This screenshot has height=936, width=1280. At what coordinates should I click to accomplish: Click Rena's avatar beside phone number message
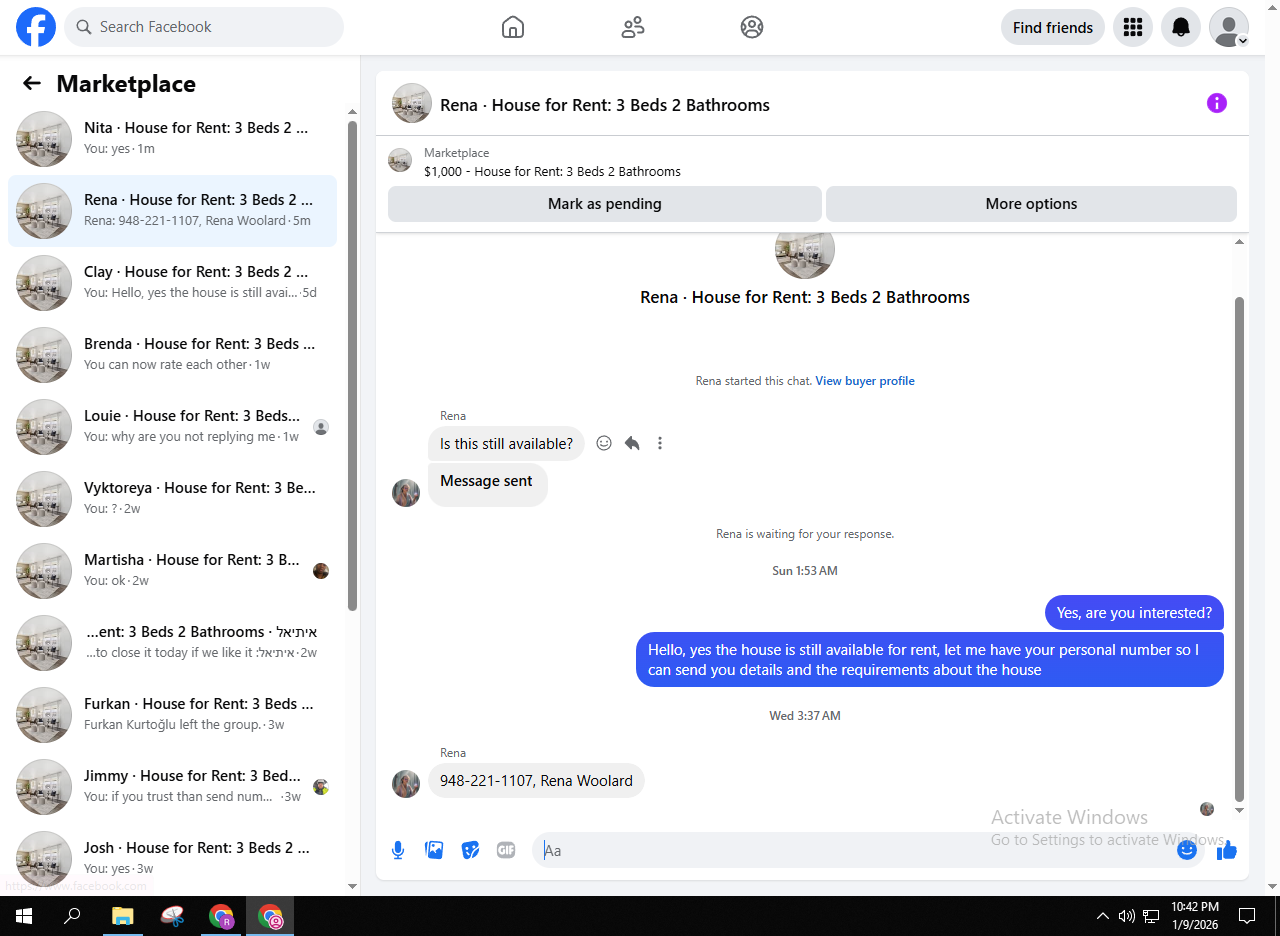(x=406, y=784)
